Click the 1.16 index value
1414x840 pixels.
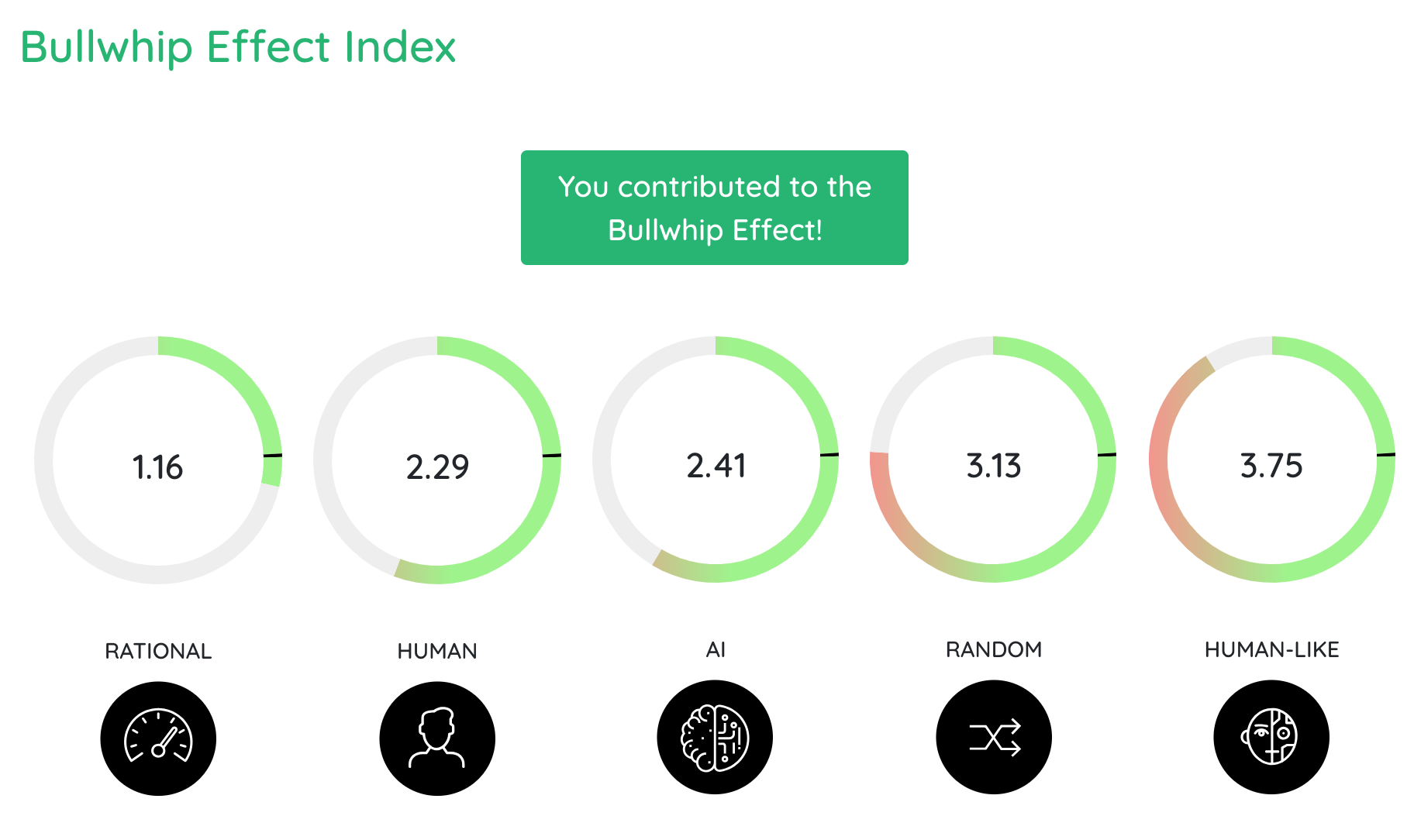(x=158, y=467)
